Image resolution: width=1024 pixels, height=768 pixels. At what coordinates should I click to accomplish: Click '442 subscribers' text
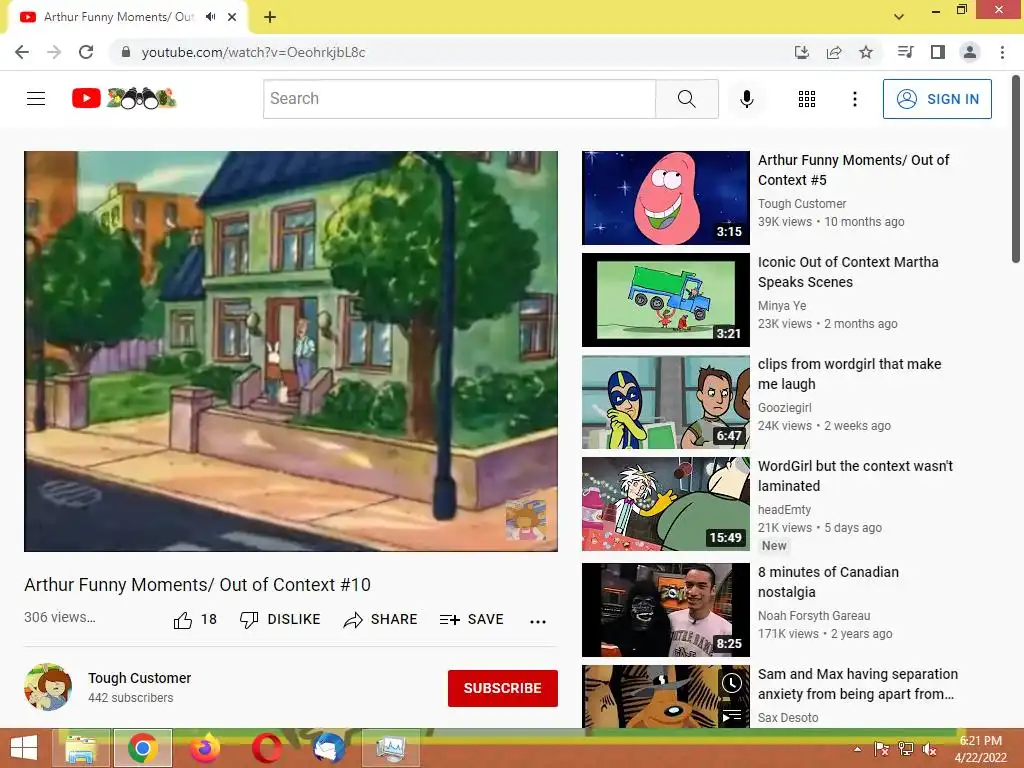[131, 697]
